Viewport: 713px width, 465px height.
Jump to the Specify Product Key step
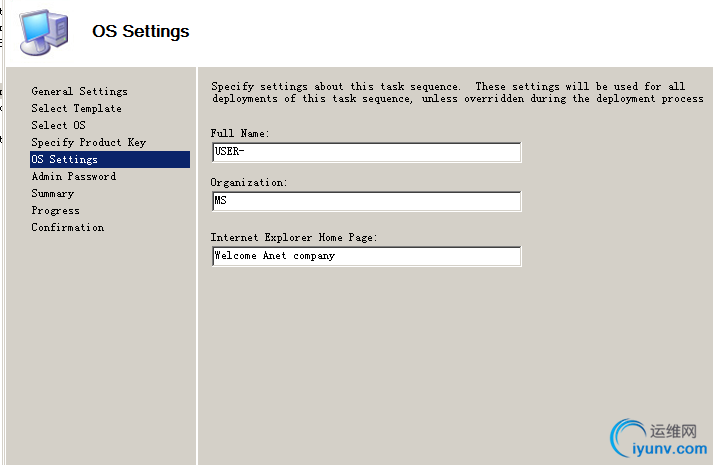coord(88,142)
